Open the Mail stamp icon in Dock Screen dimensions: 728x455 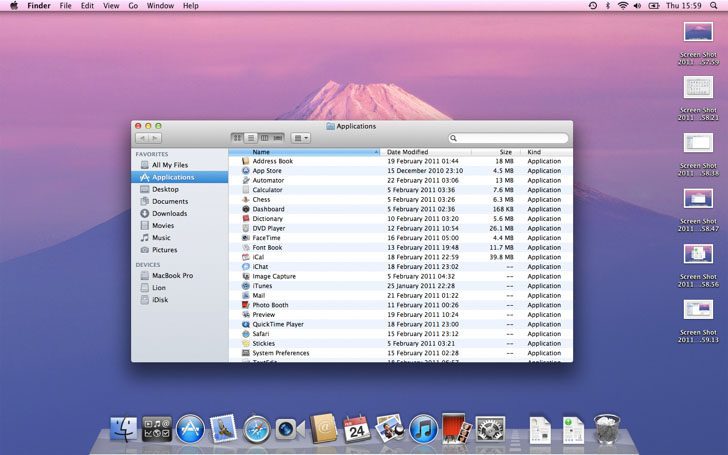coord(223,429)
